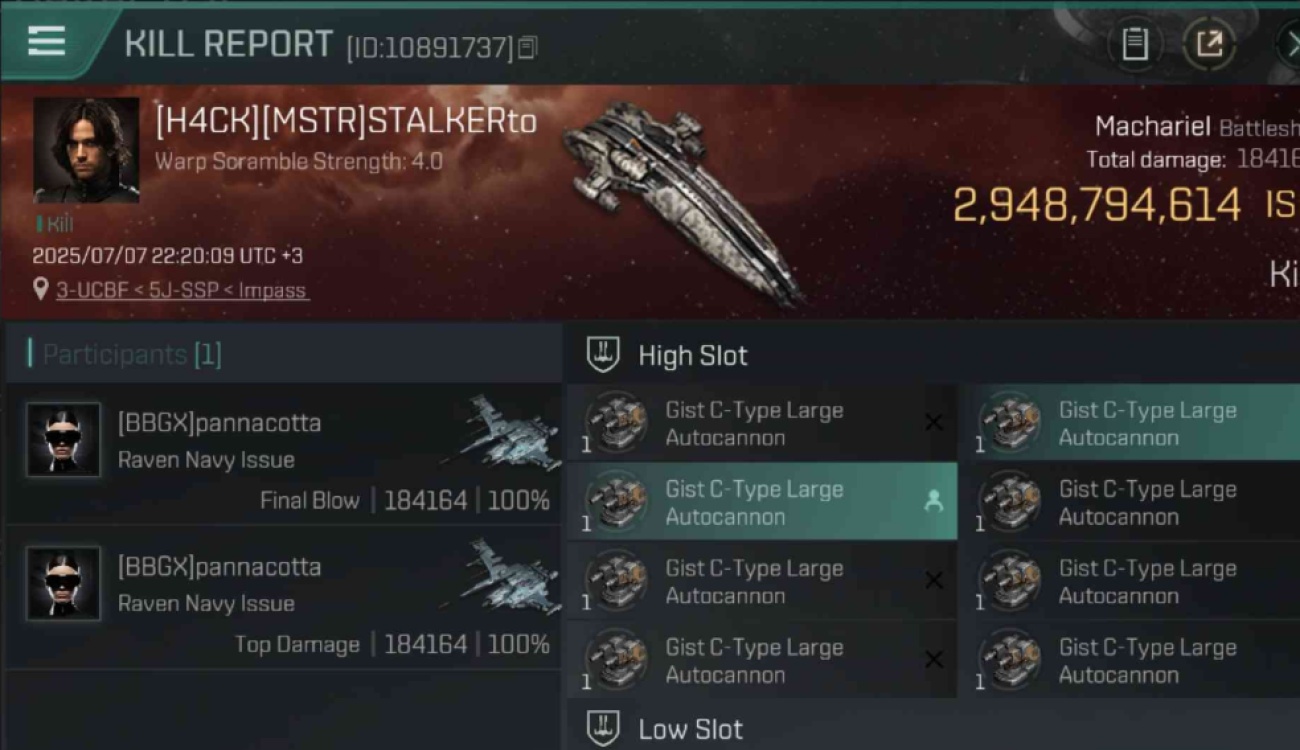
Task: Expand the Low Slot section header
Action: (x=932, y=728)
